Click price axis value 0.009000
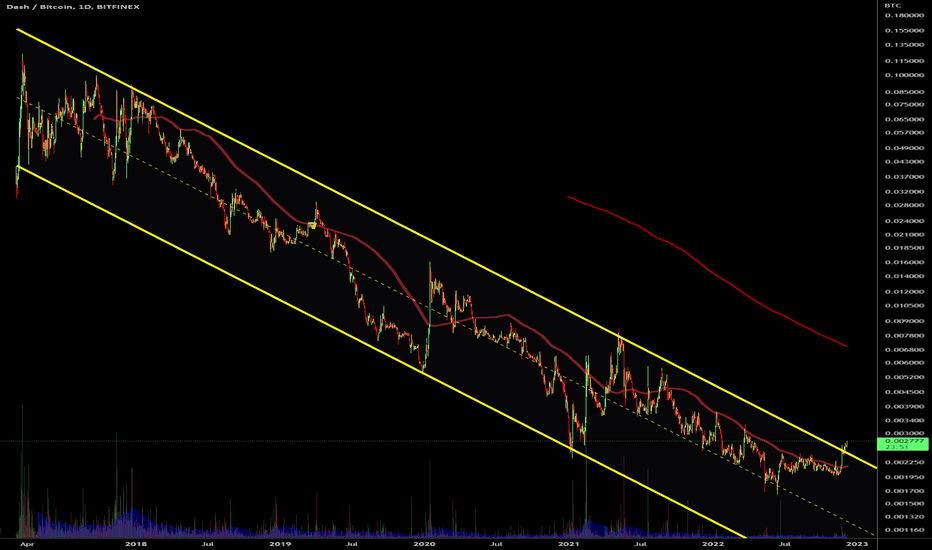The height and width of the screenshot is (550, 932). (904, 320)
